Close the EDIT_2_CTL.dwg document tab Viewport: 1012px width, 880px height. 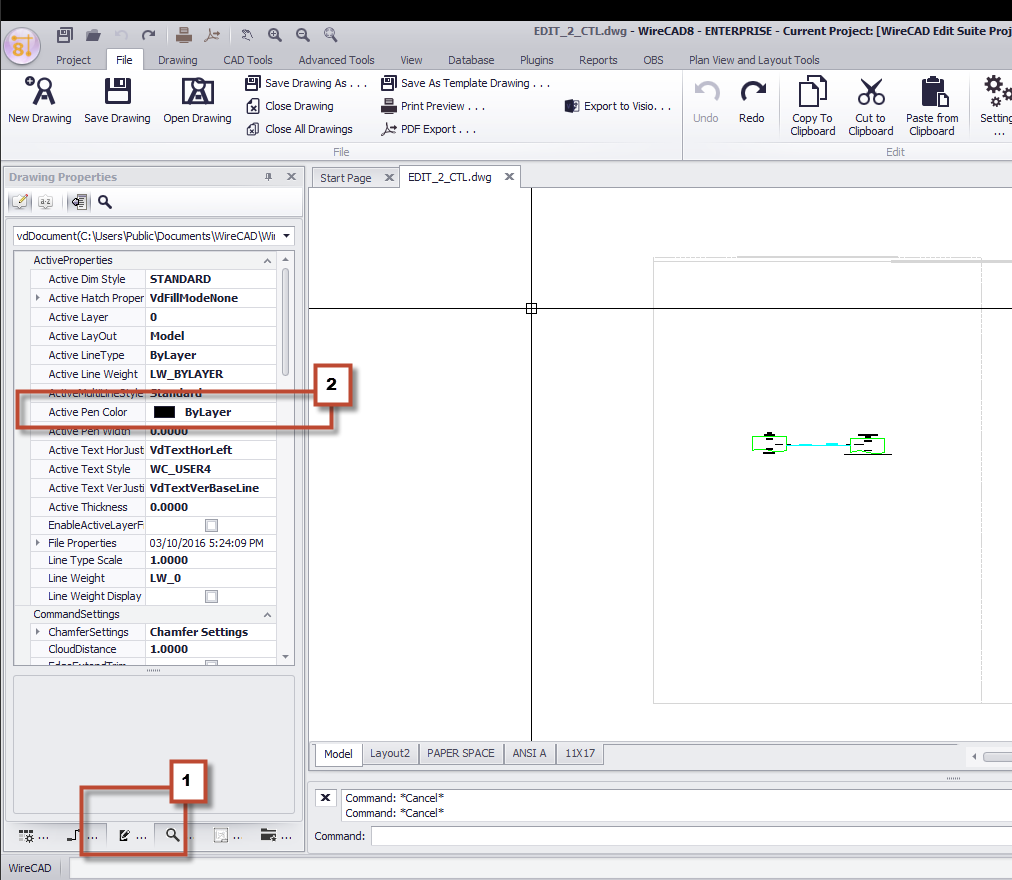coord(509,177)
